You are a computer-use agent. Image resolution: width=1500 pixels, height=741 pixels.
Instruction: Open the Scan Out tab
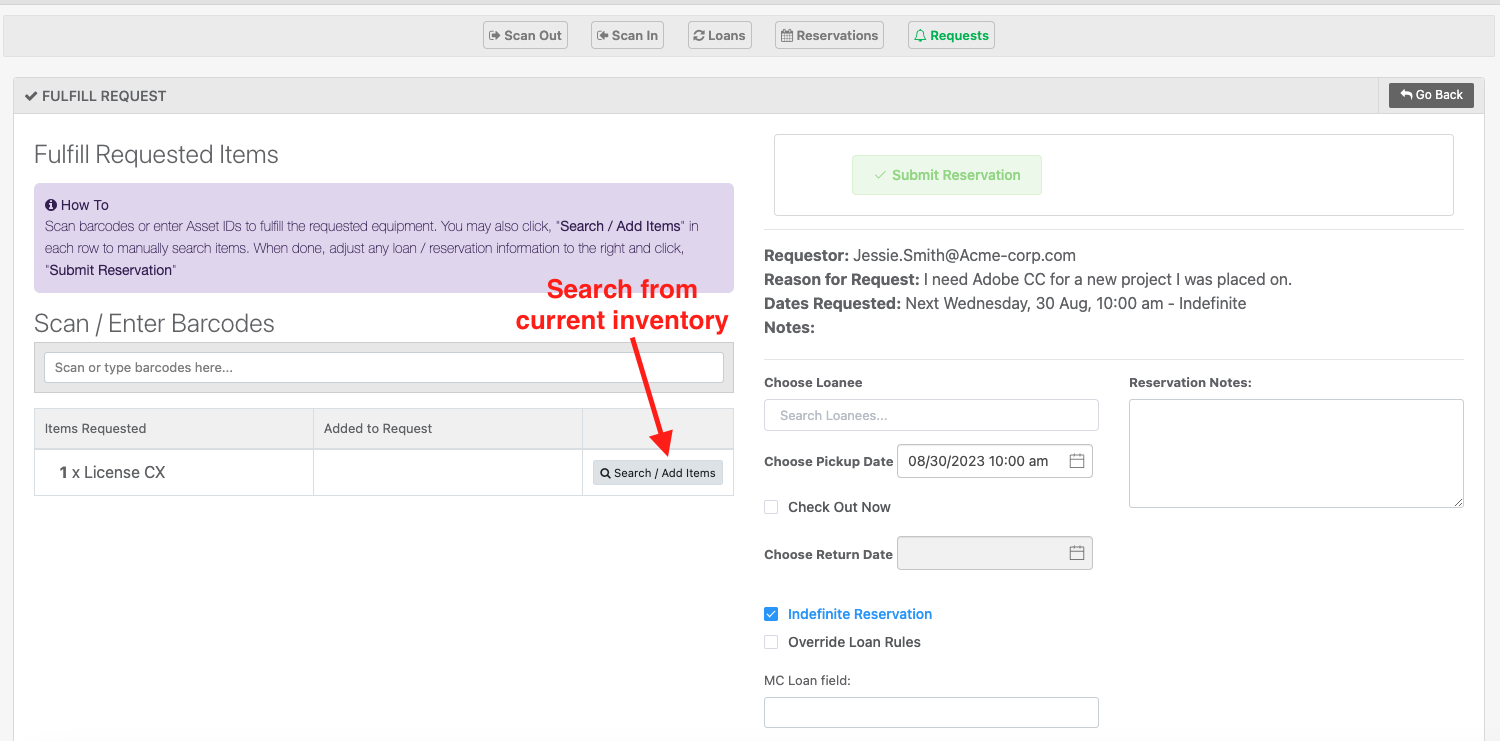coord(525,35)
